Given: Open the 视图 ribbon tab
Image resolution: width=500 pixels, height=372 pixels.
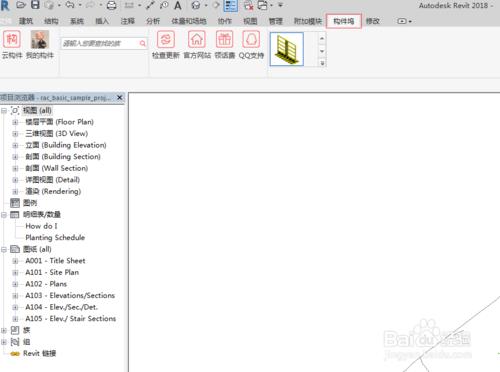Looking at the screenshot, I should 250,21.
